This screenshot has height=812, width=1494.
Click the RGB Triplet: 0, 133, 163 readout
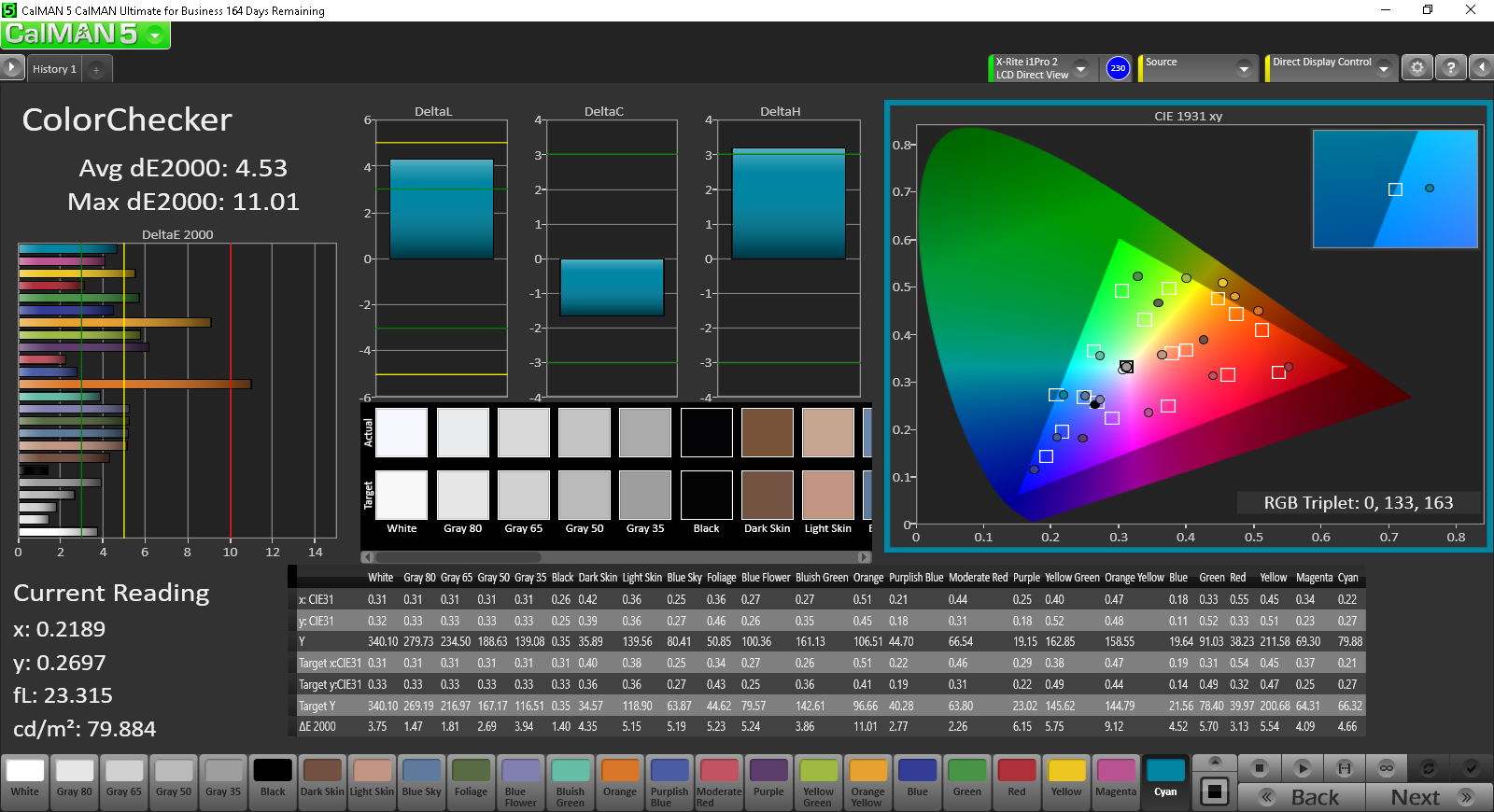click(x=1359, y=503)
